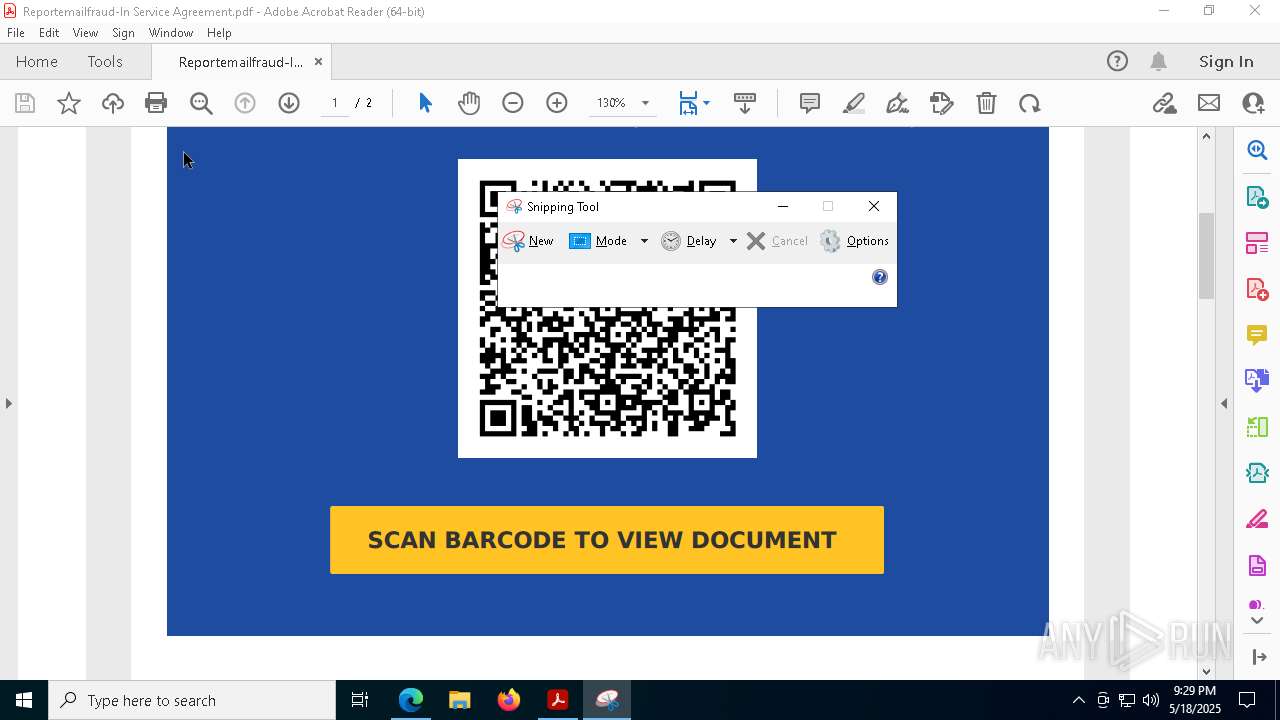Image resolution: width=1280 pixels, height=720 pixels.
Task: Open the Help question mark icon in Acrobat
Action: coord(1117,61)
